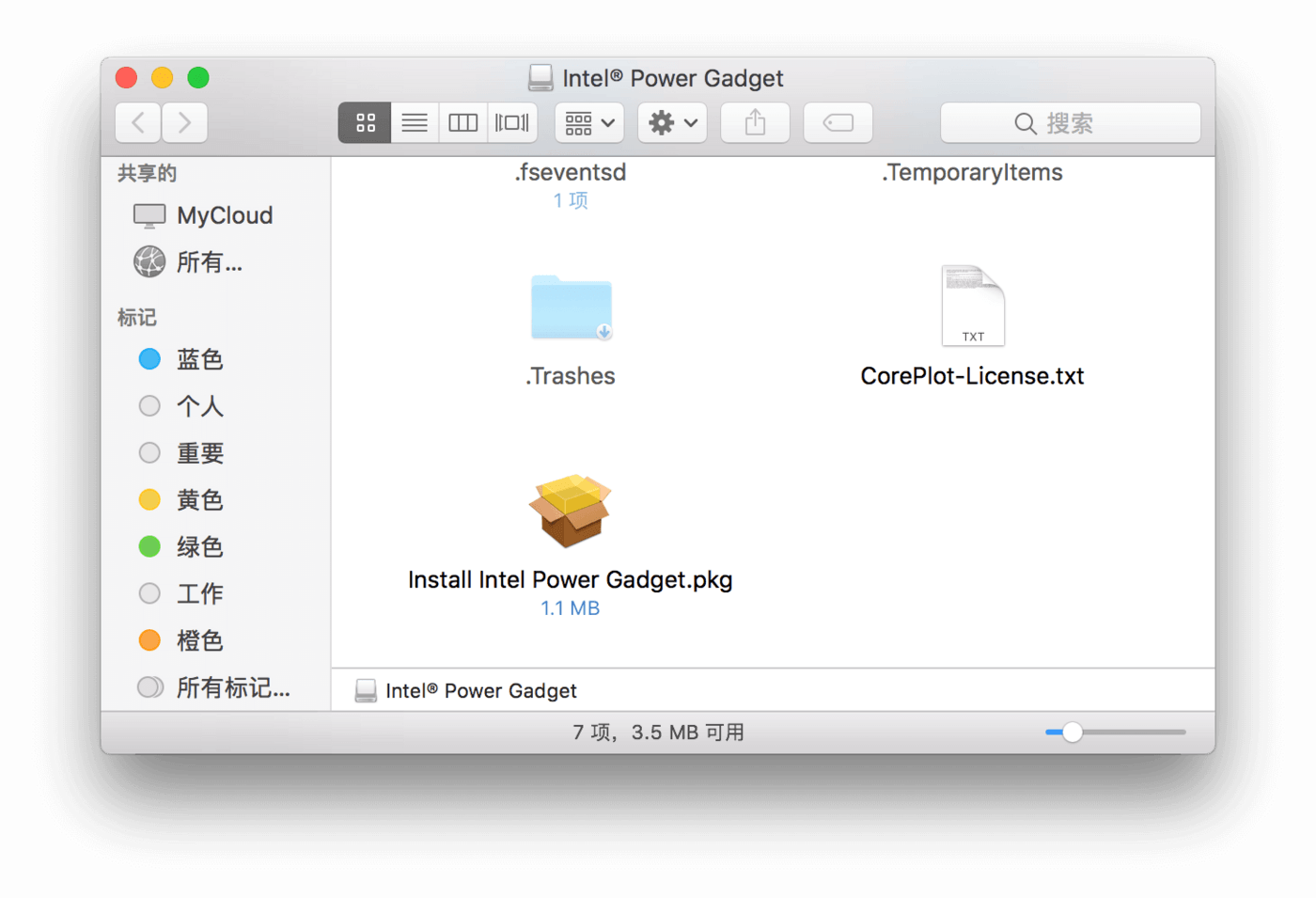Open the gear action menu
The width and height of the screenshot is (1316, 898).
point(672,122)
